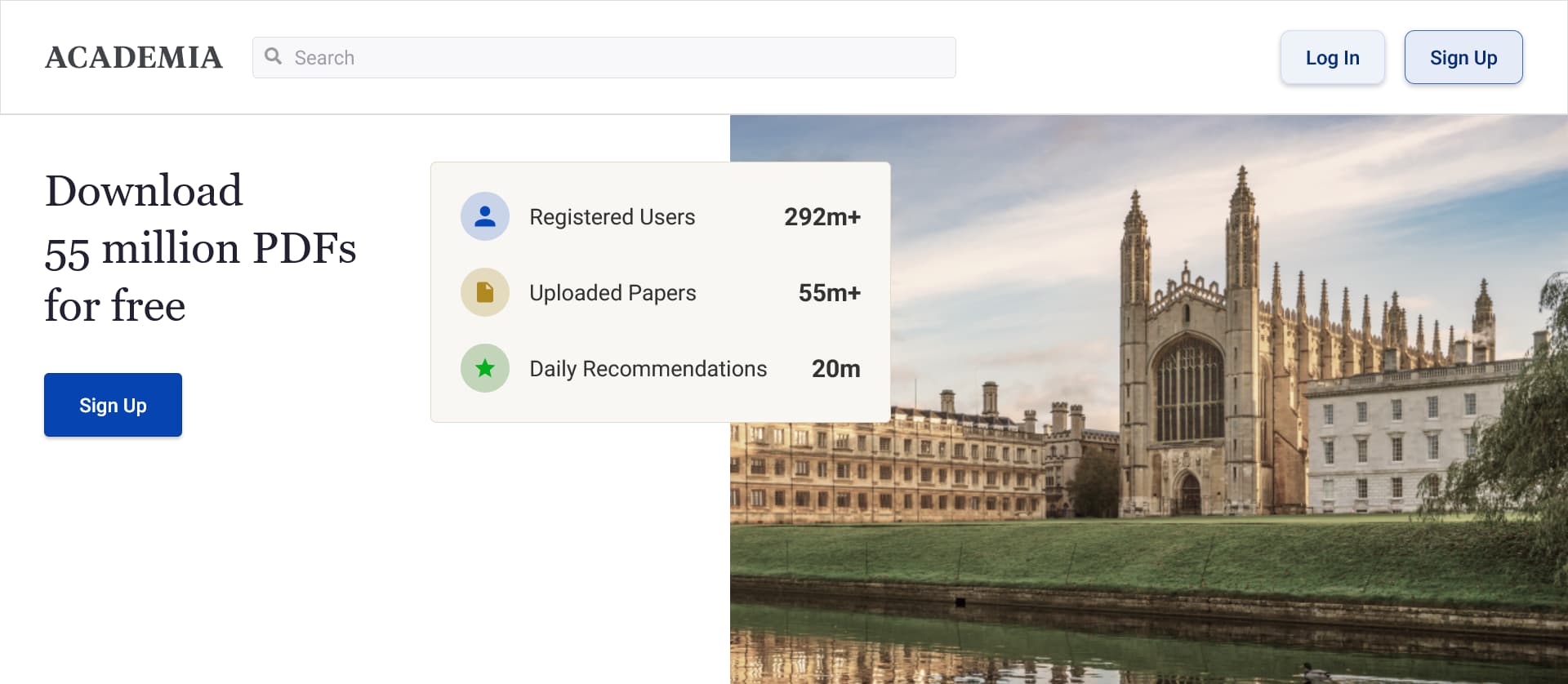Hit the blue Sign Up button below headline

coord(113,405)
